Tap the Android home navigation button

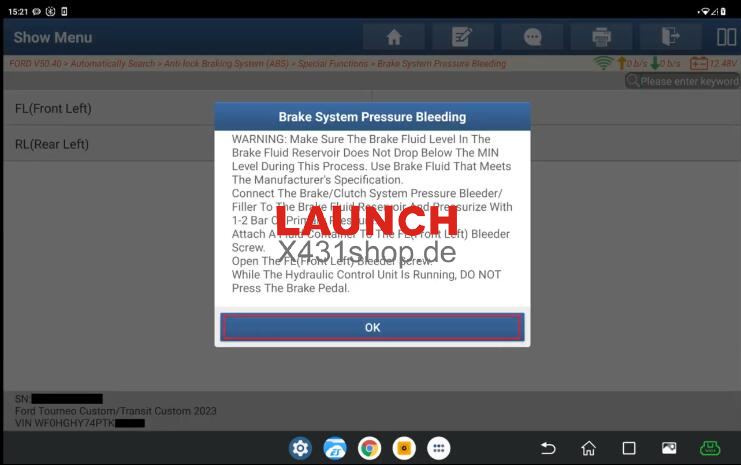point(588,448)
